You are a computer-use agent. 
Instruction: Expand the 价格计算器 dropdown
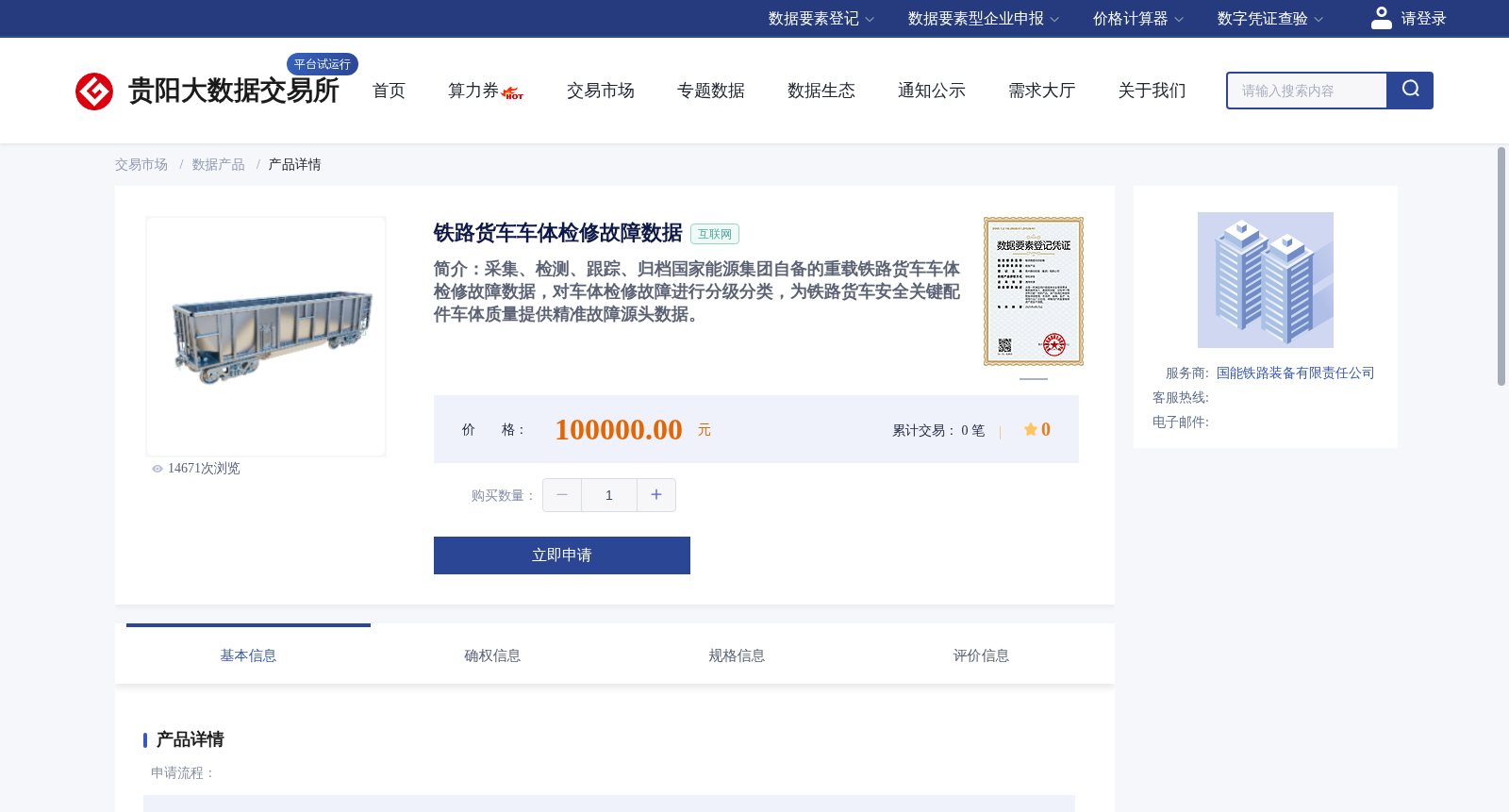(x=1138, y=19)
